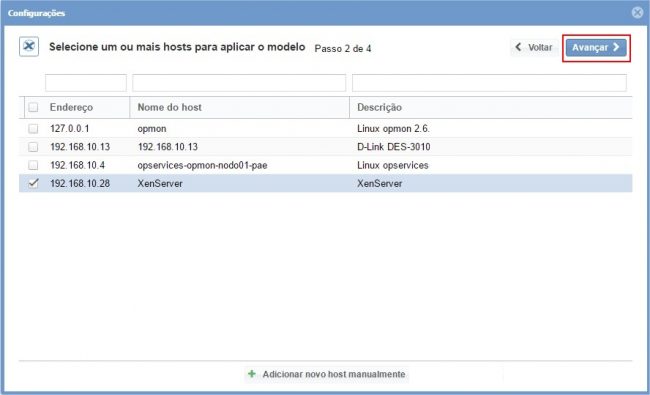Check the 192.168.10.13 D-Link host checkbox
Viewport: 650px width, 395px height.
(33, 147)
